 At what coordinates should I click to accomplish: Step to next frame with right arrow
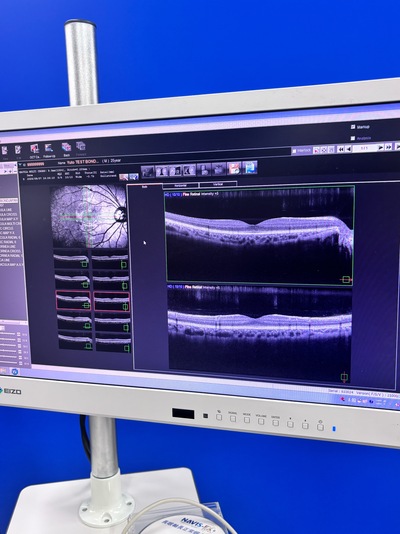[380, 147]
